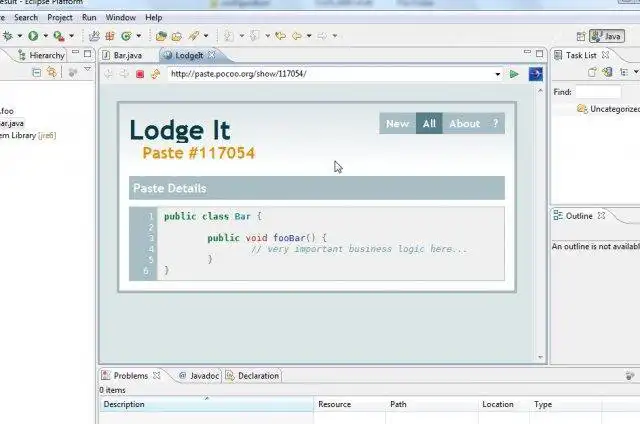This screenshot has height=424, width=640.
Task: Switch to the Bar.java editor tab
Action: coord(122,55)
